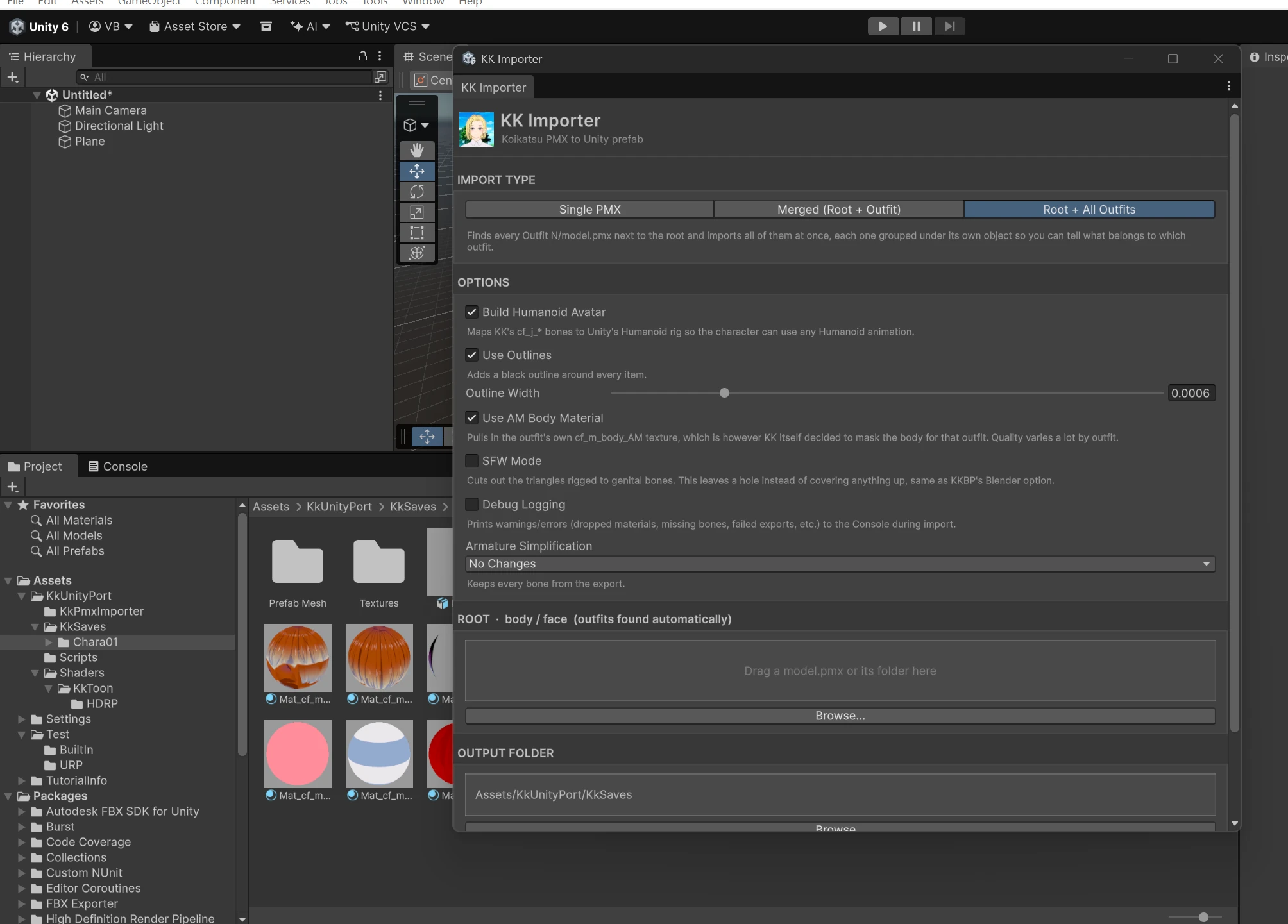Click the Step frame button
The width and height of the screenshot is (1288, 924).
click(949, 26)
